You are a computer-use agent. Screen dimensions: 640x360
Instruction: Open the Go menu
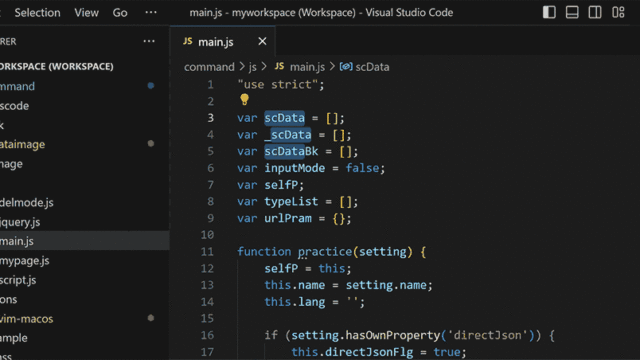(x=120, y=13)
